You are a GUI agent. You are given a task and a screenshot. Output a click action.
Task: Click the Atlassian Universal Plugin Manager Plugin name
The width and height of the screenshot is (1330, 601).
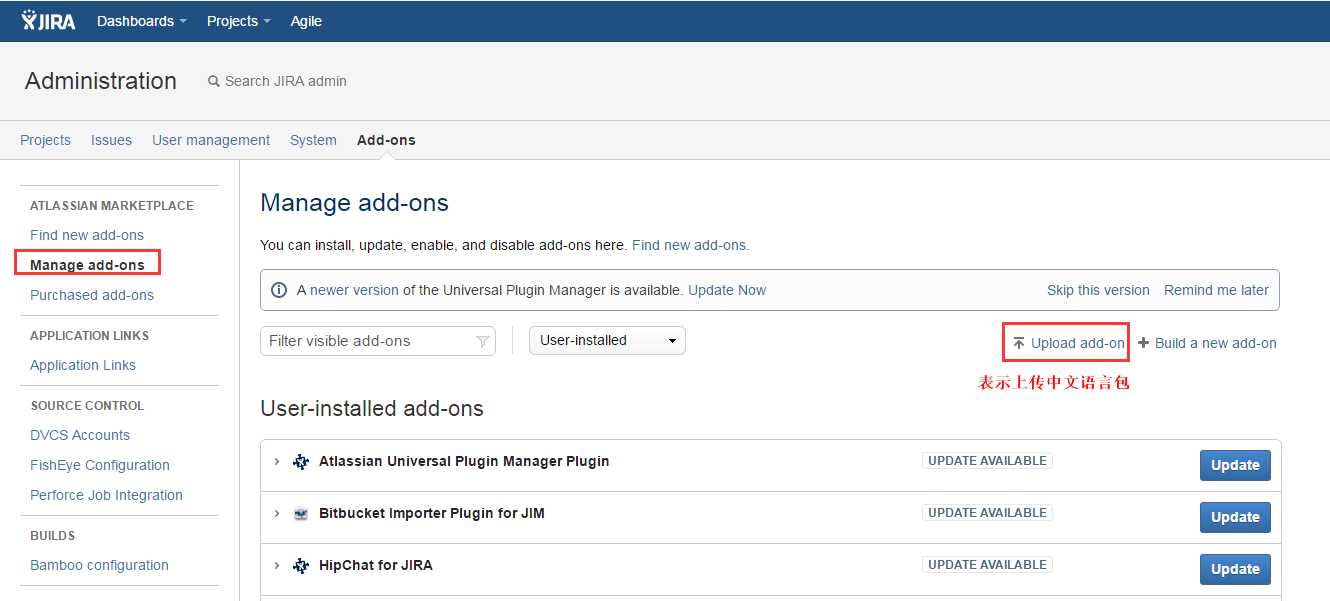(464, 461)
